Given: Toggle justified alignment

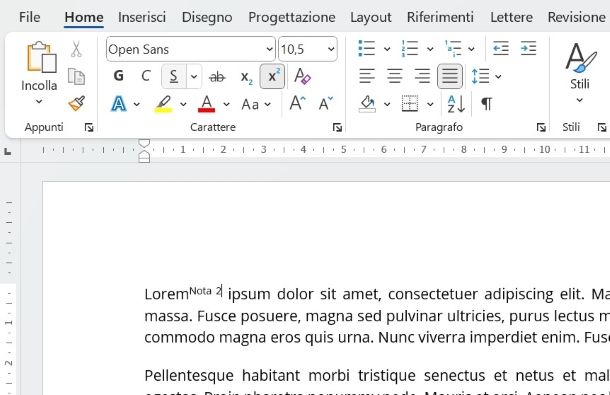Looking at the screenshot, I should [450, 76].
